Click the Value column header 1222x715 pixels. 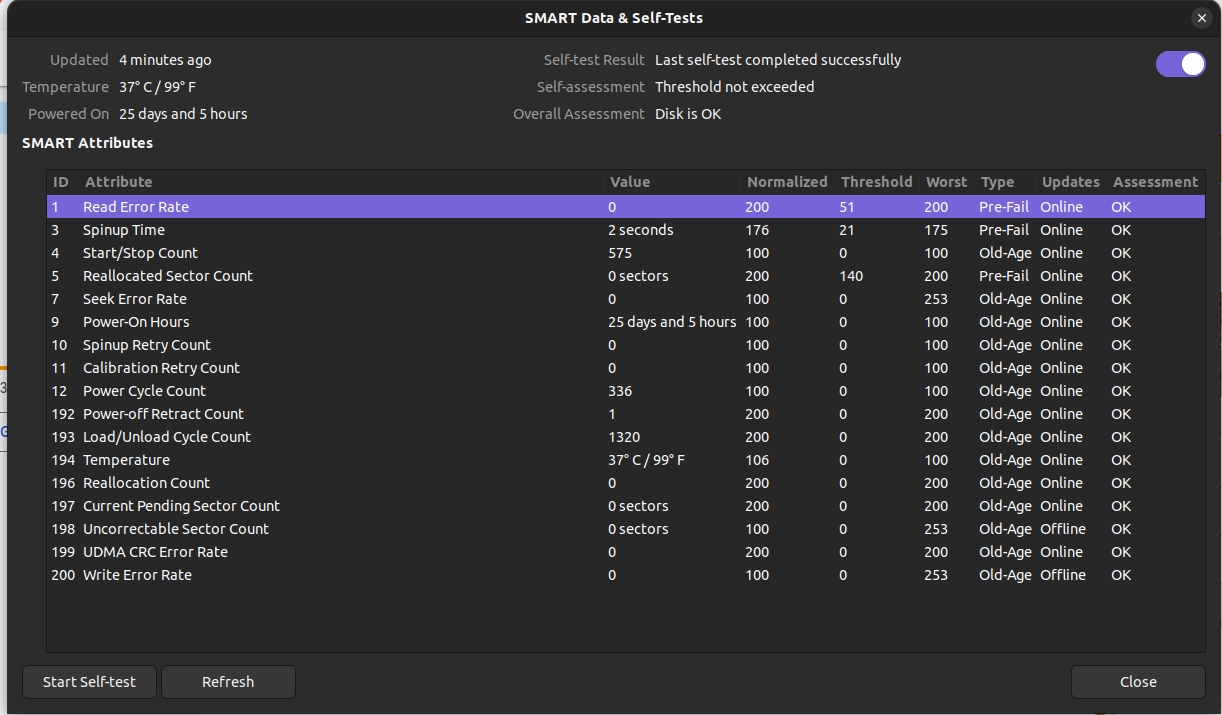click(x=630, y=182)
